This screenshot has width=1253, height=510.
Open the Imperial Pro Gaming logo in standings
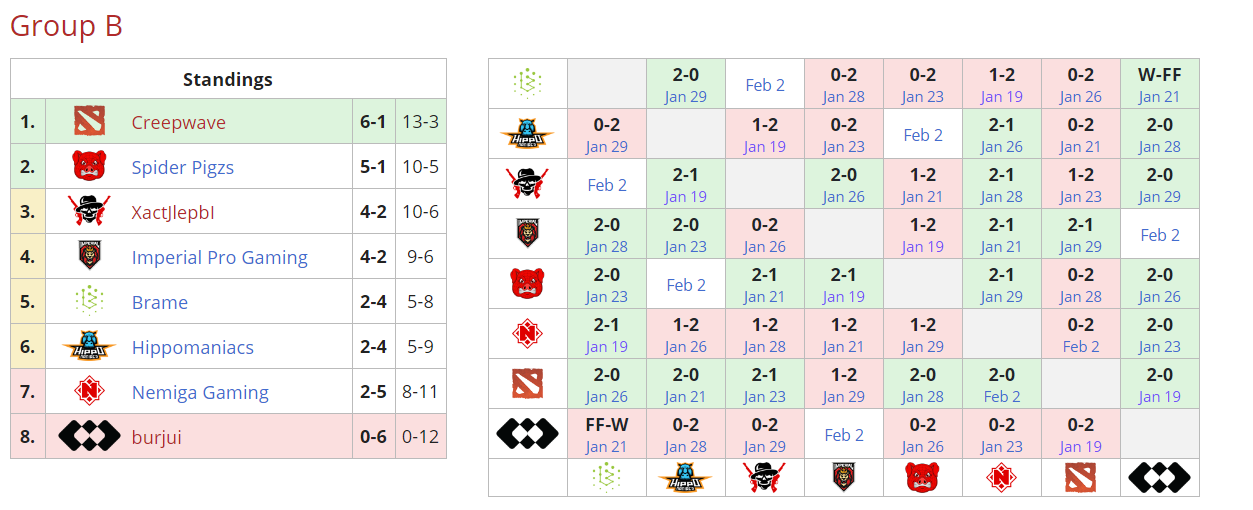point(90,257)
